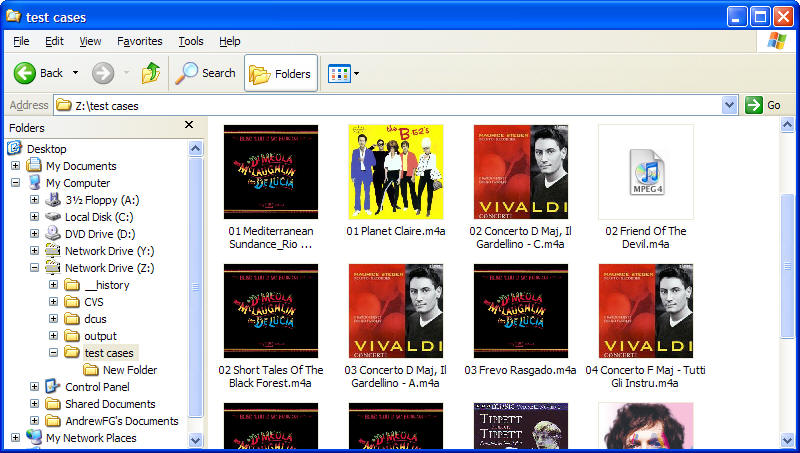Select the CVS folder icon
This screenshot has height=453, width=800.
point(72,302)
